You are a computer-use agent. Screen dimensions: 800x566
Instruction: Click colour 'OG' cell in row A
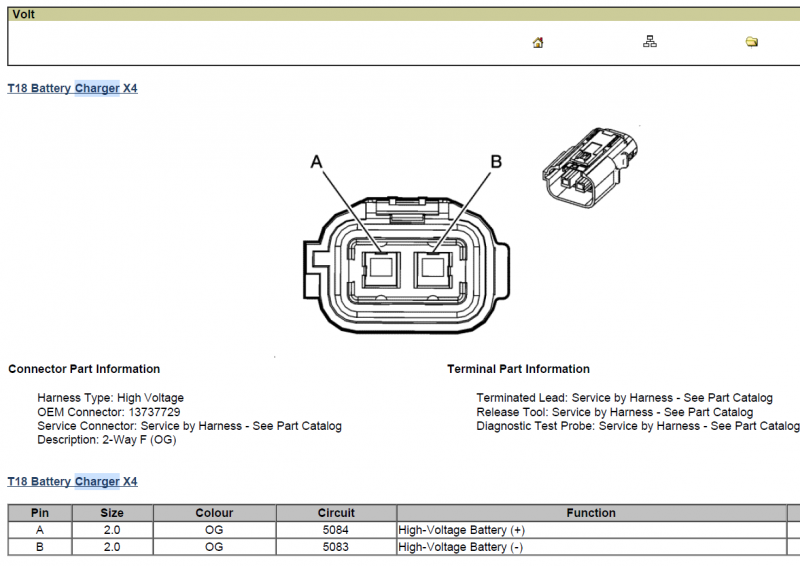[214, 530]
